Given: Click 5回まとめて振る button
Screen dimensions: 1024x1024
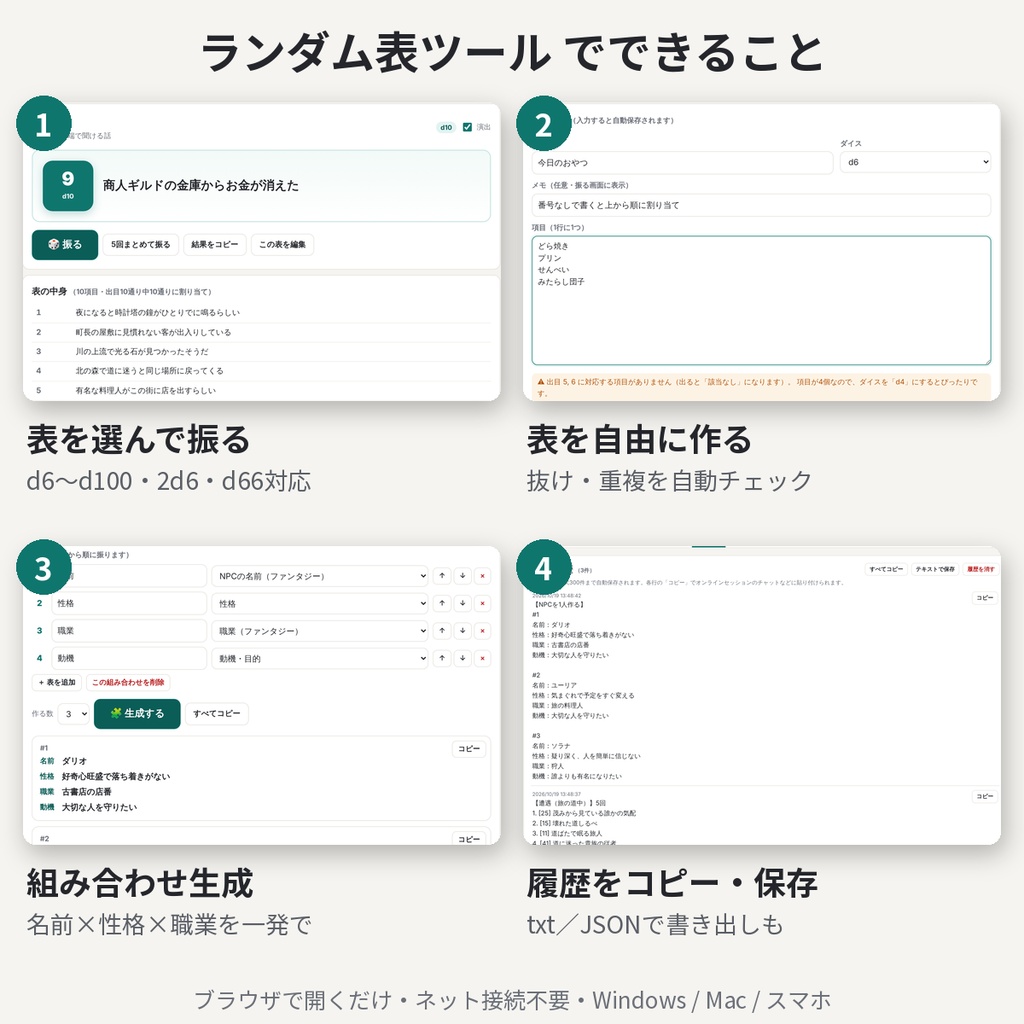Looking at the screenshot, I should point(140,244).
